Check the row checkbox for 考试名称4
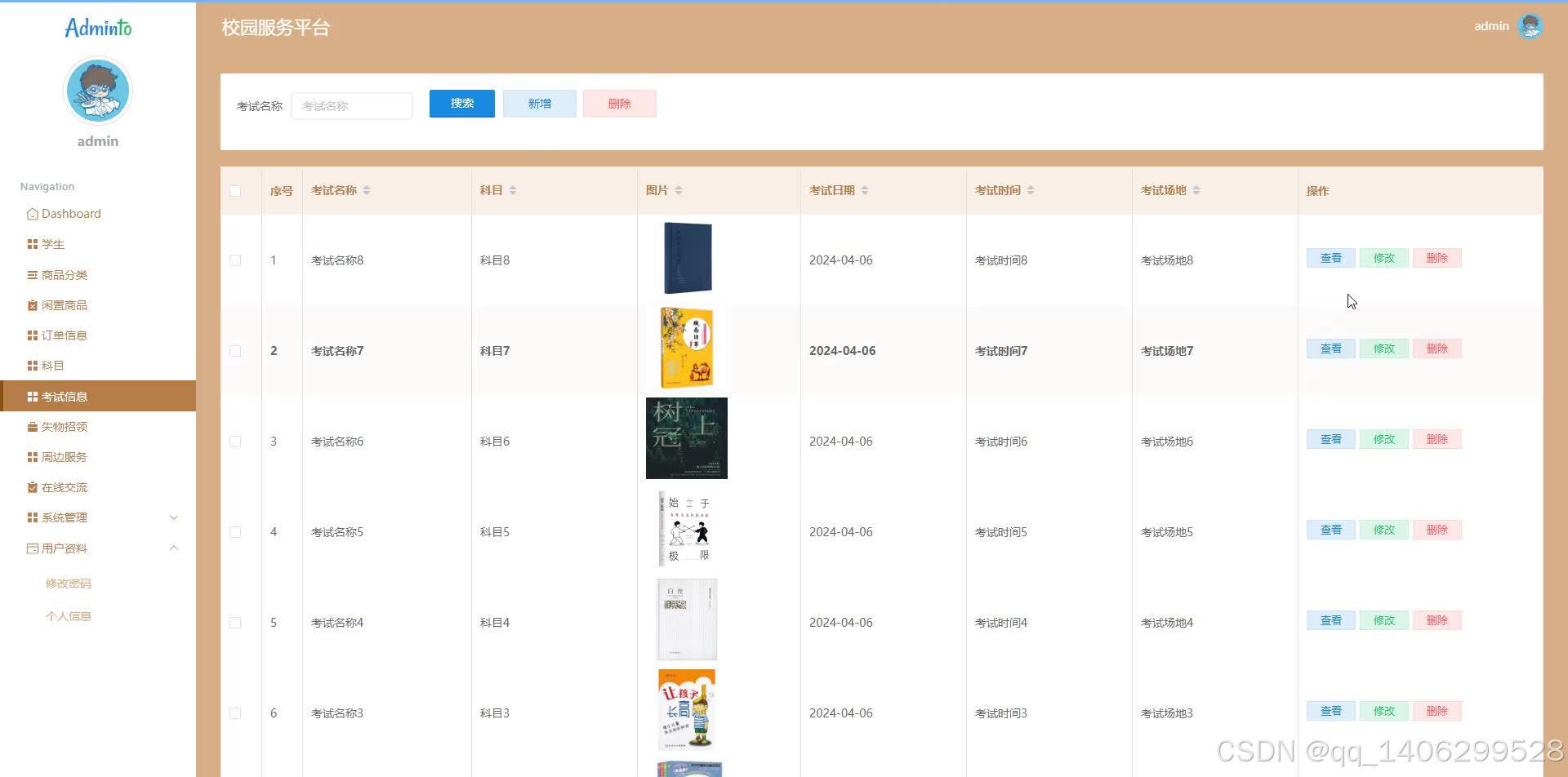Image resolution: width=1568 pixels, height=777 pixels. 235,623
